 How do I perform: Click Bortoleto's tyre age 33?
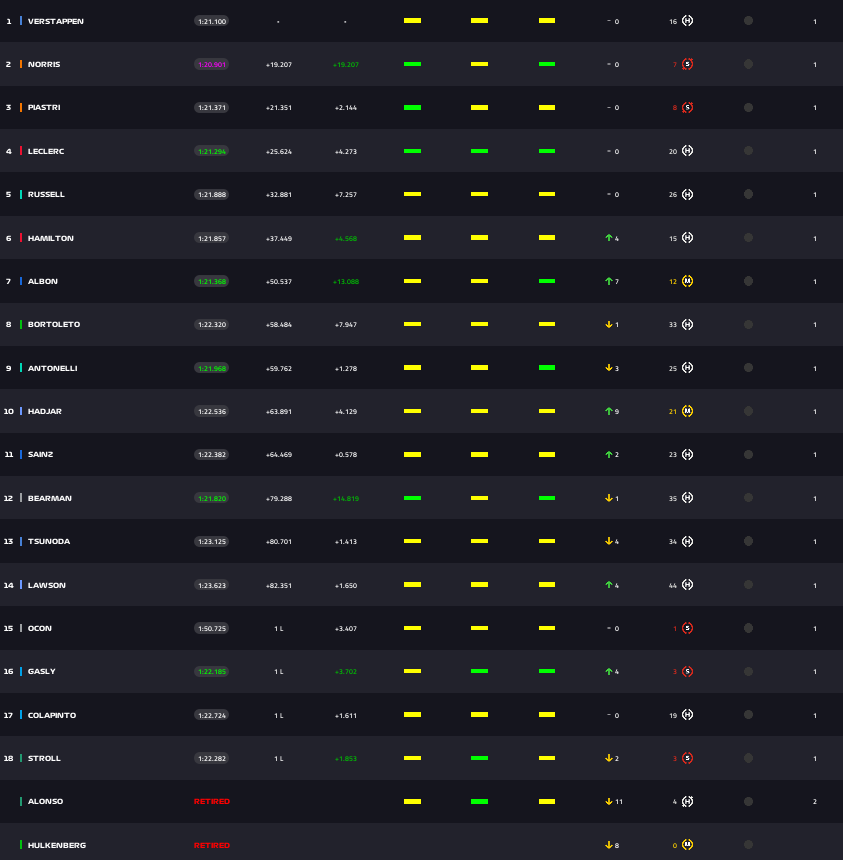[x=672, y=325]
